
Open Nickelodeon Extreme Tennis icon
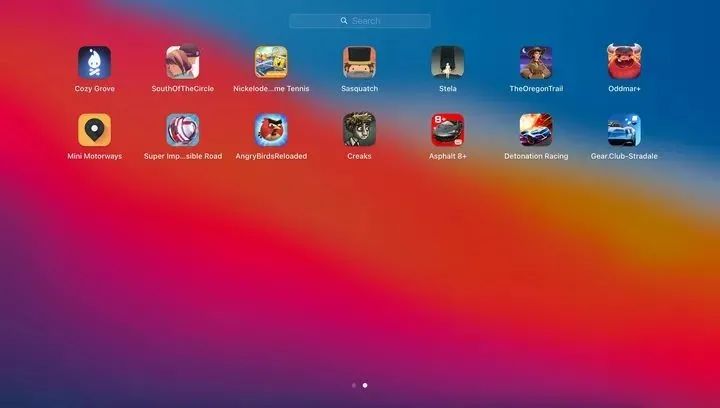pyautogui.click(x=271, y=62)
